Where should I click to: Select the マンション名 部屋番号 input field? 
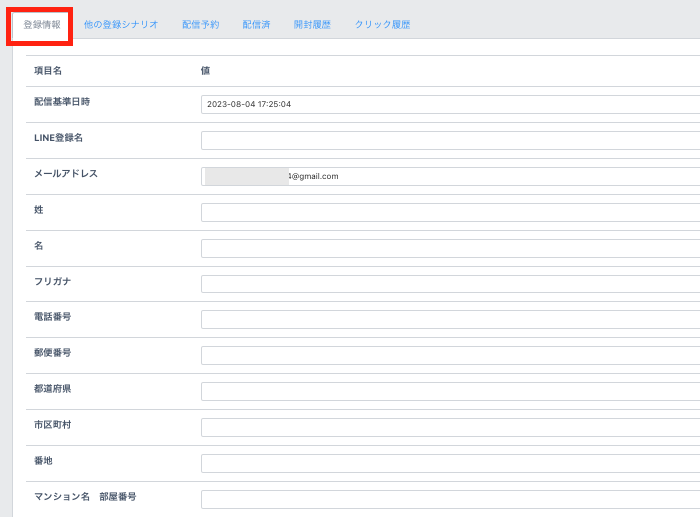click(x=450, y=499)
